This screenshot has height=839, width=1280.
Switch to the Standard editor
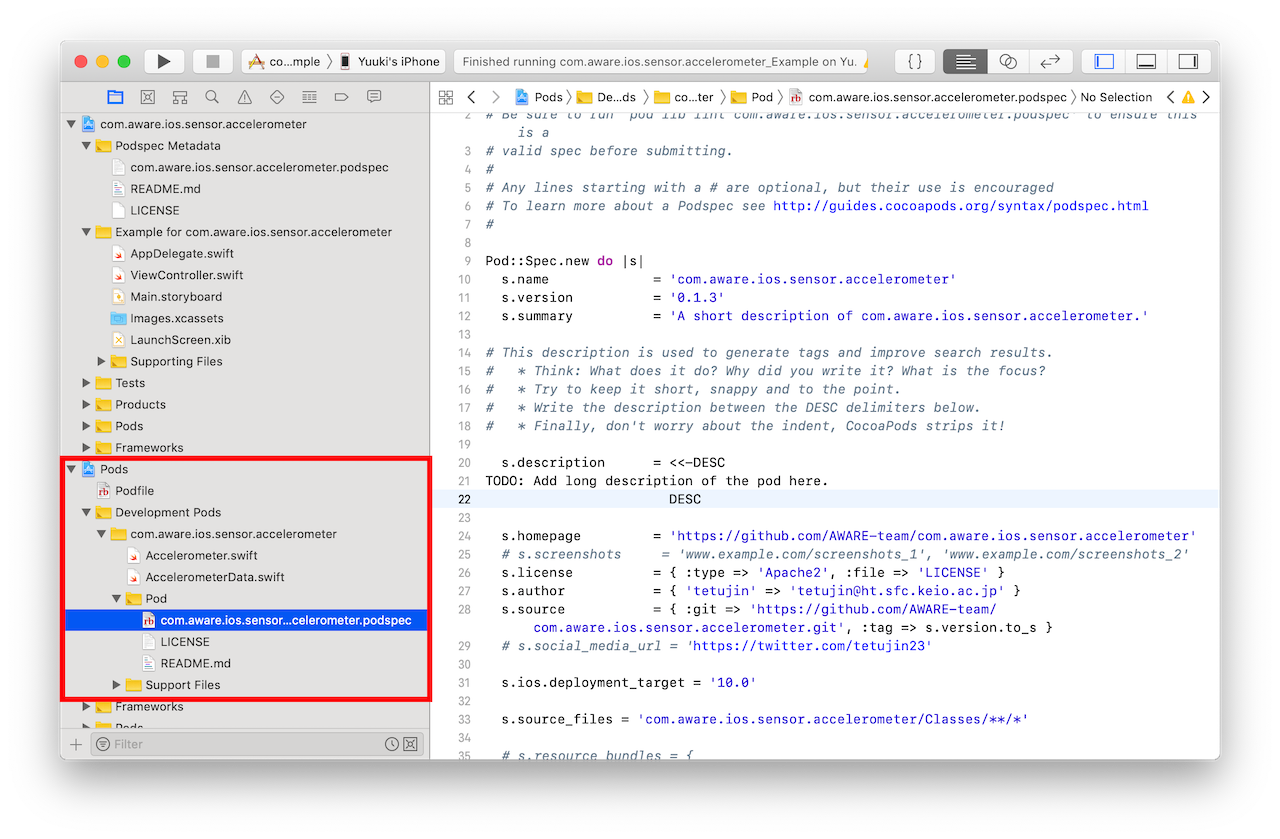(965, 62)
